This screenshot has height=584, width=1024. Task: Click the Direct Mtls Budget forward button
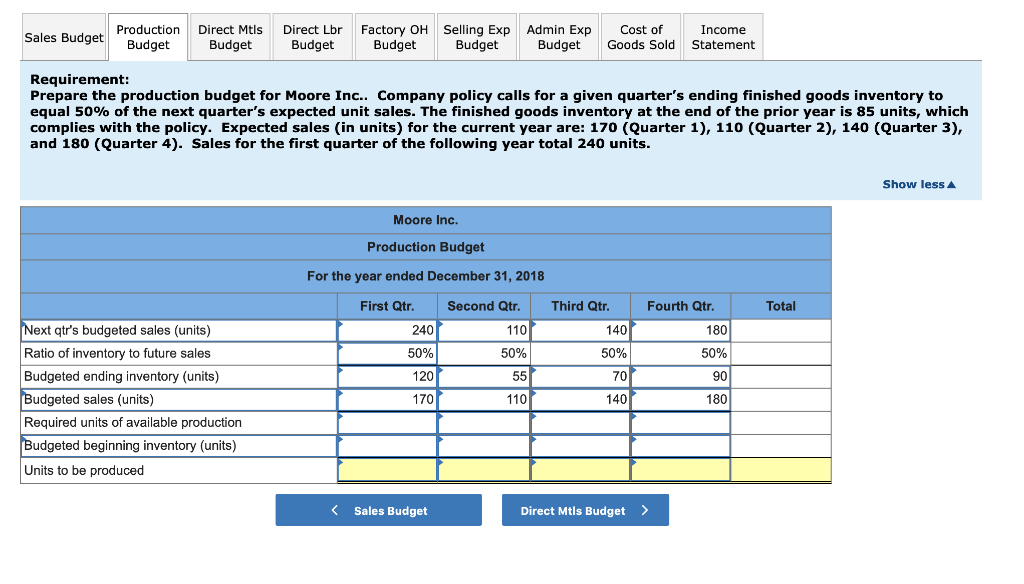click(x=584, y=509)
